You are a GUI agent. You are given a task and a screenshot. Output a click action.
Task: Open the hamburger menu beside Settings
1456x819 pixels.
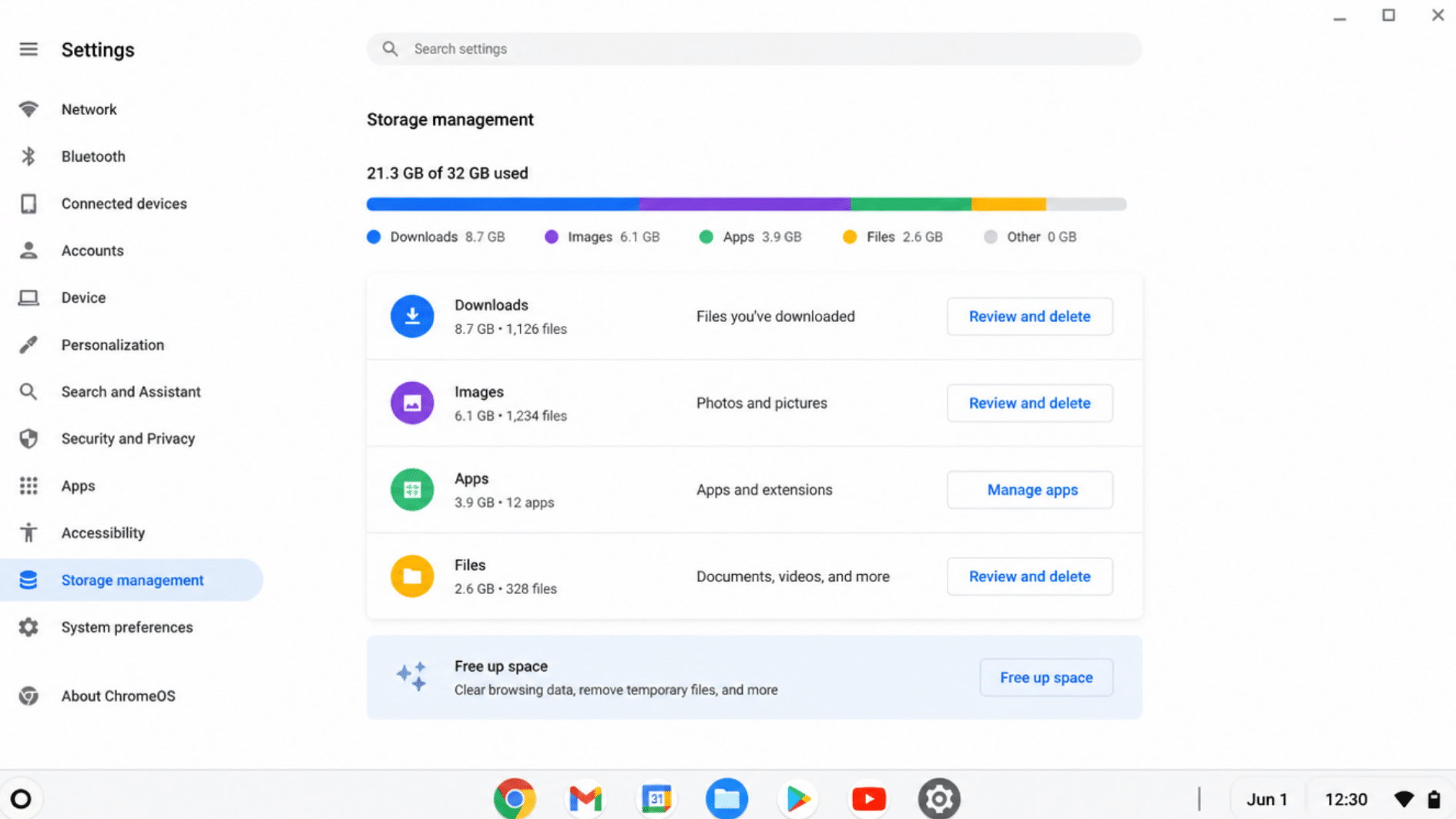[x=29, y=49]
